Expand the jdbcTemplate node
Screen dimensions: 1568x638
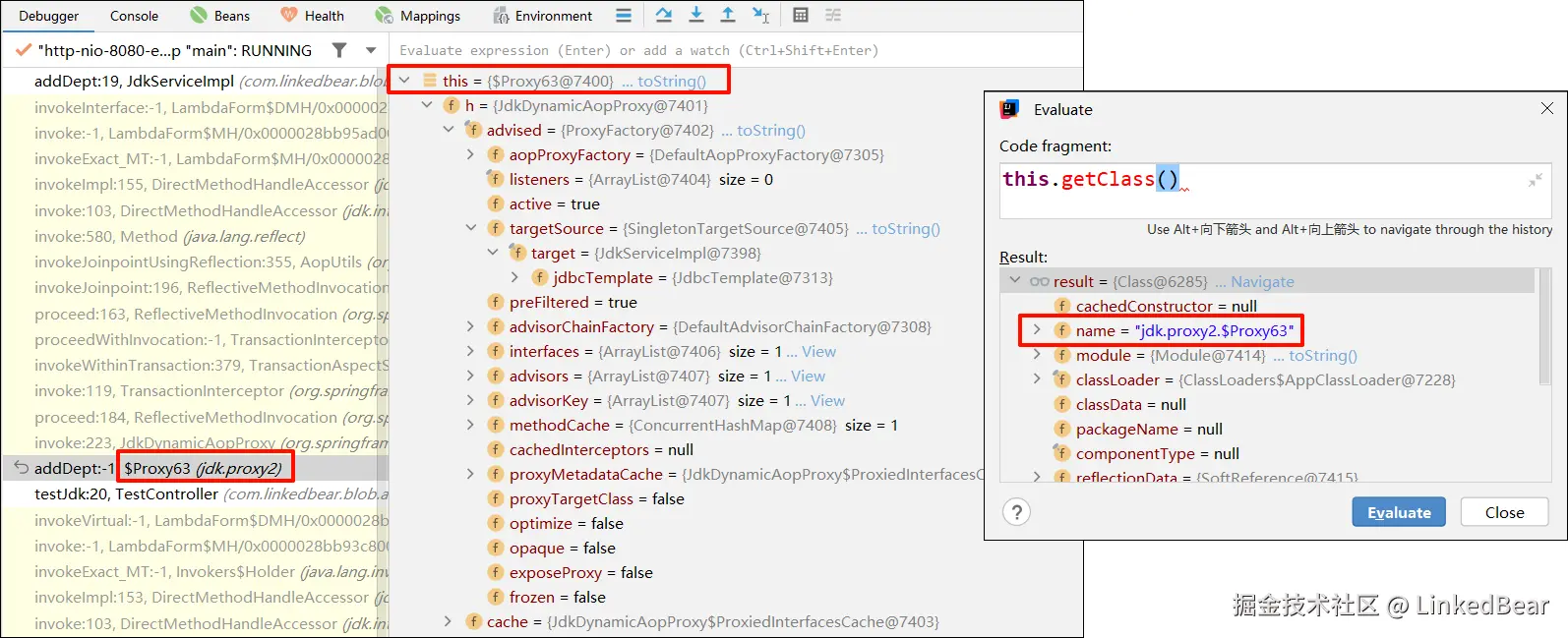click(514, 277)
